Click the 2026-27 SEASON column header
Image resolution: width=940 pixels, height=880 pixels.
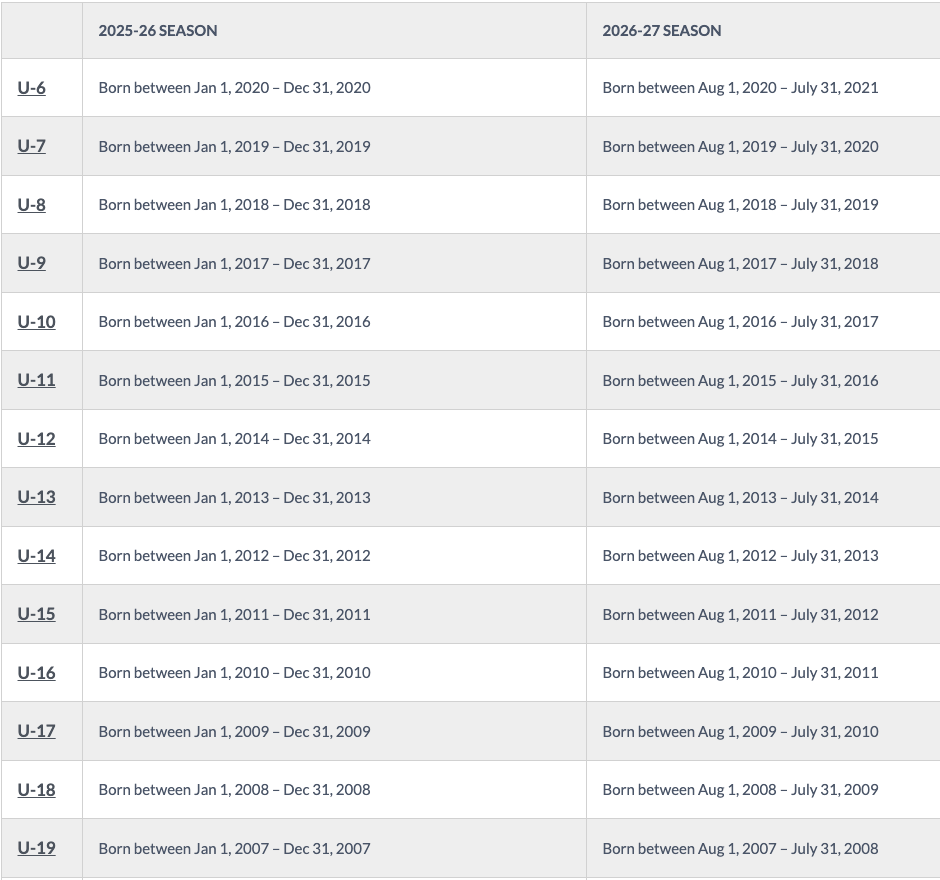[661, 31]
